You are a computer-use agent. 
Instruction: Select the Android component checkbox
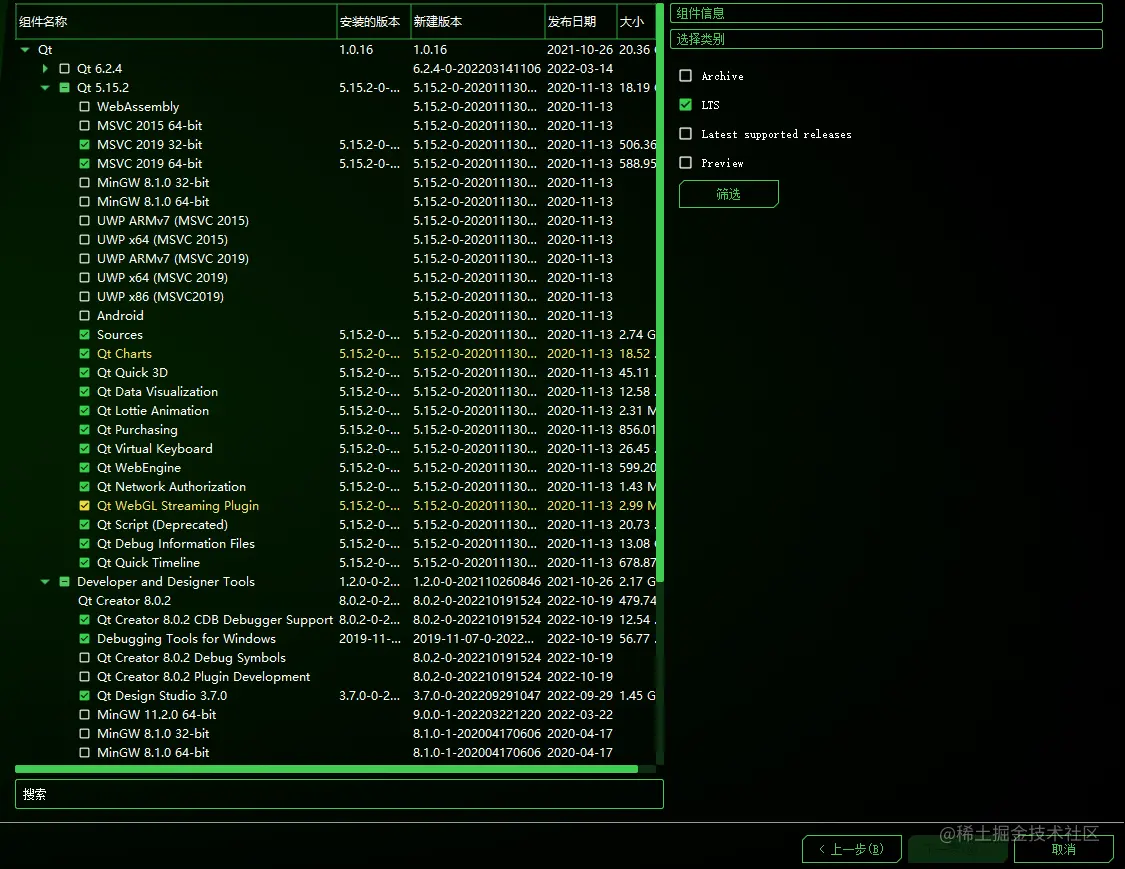point(84,315)
